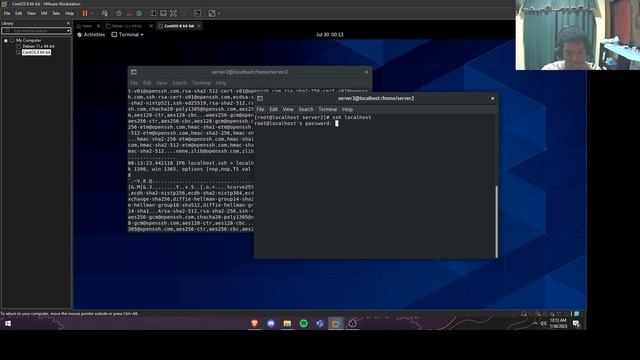Switch to Debian 11.x 64-bit tab

click(127, 26)
